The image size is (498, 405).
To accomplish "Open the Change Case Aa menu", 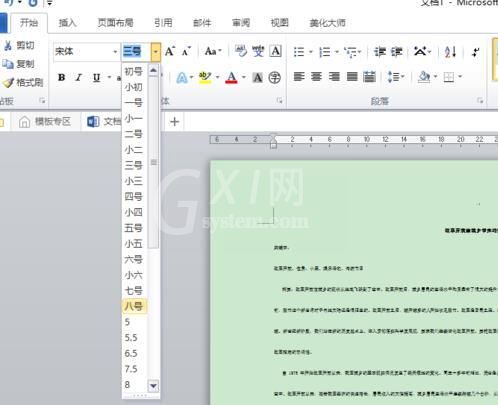I will point(213,51).
